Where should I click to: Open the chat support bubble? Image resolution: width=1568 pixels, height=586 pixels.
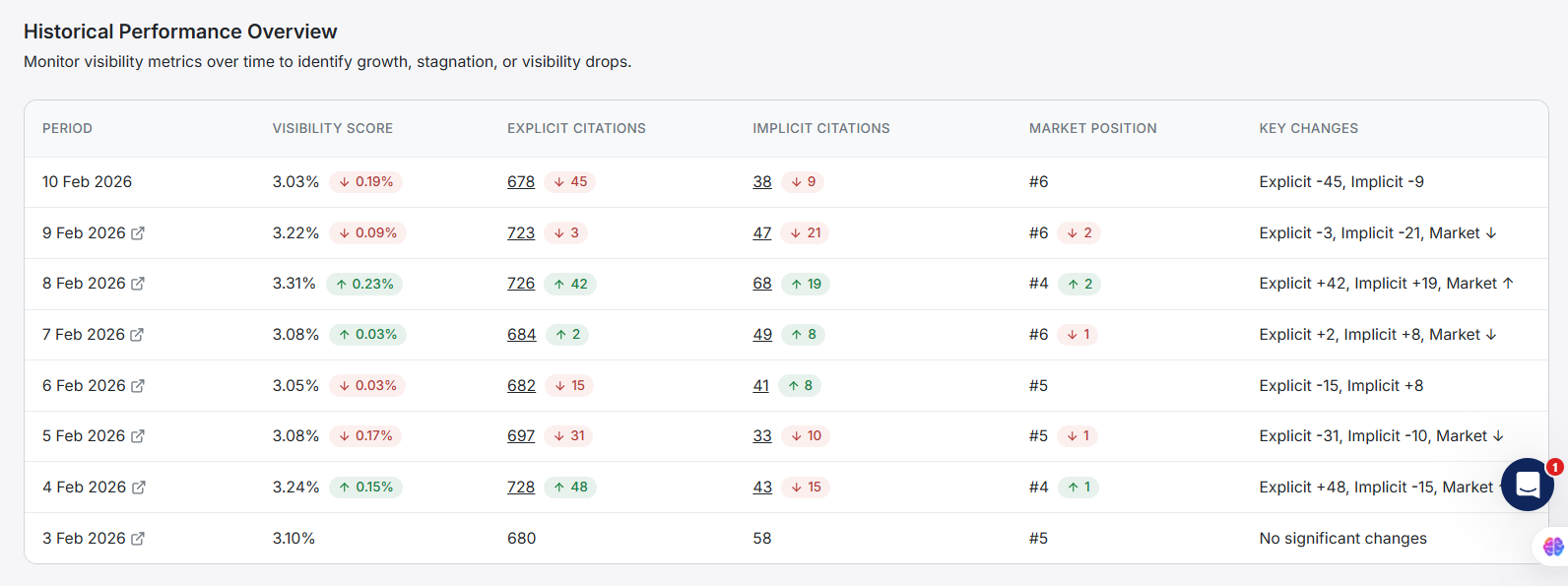click(x=1527, y=485)
